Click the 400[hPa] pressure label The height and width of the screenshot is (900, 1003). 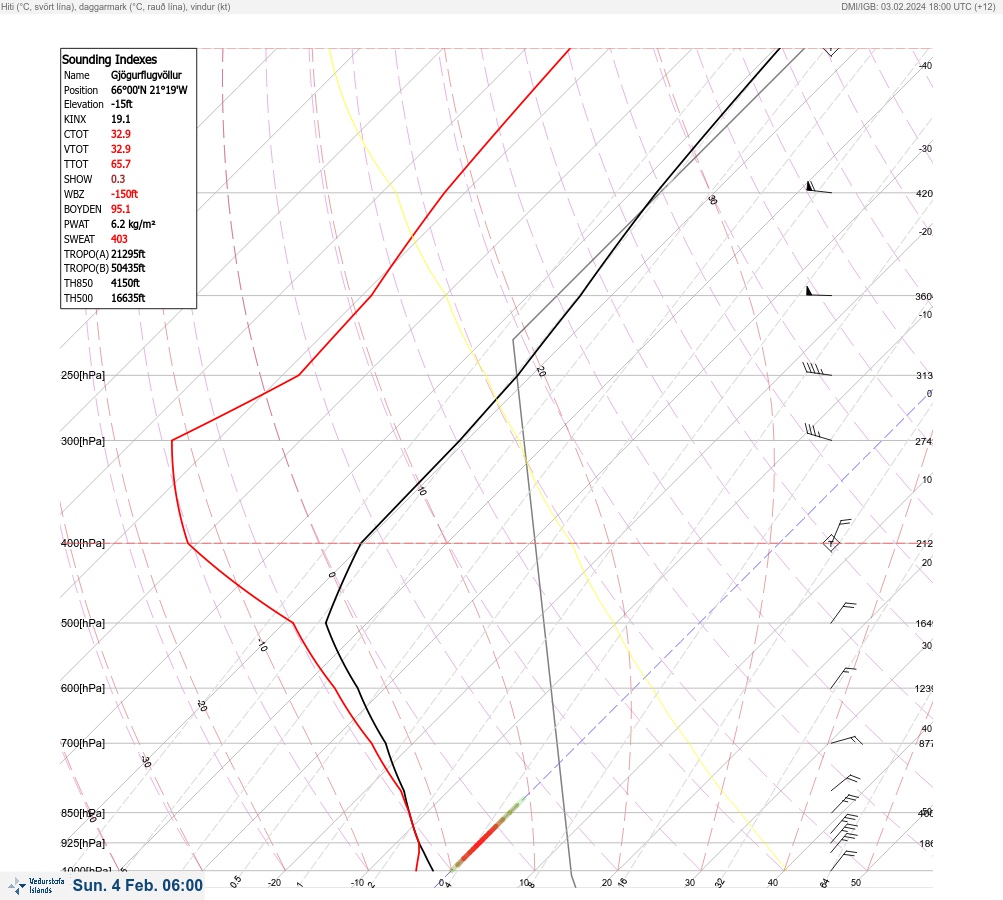tap(83, 543)
